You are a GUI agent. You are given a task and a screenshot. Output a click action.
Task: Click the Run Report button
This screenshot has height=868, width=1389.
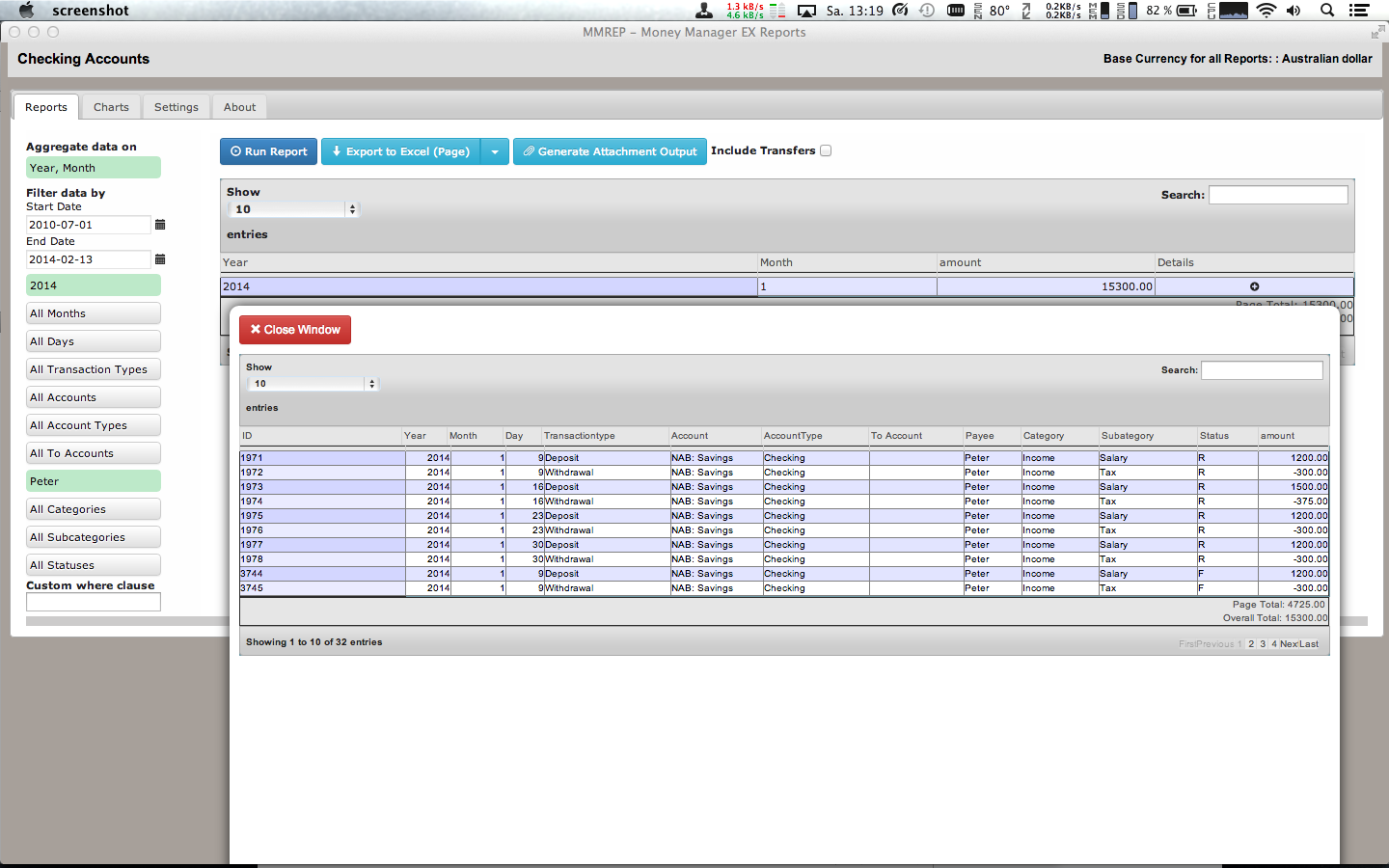click(x=268, y=151)
